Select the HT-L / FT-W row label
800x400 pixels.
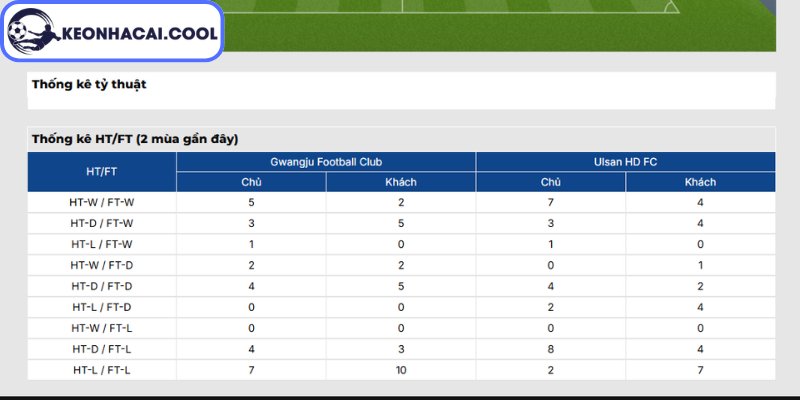(102, 244)
